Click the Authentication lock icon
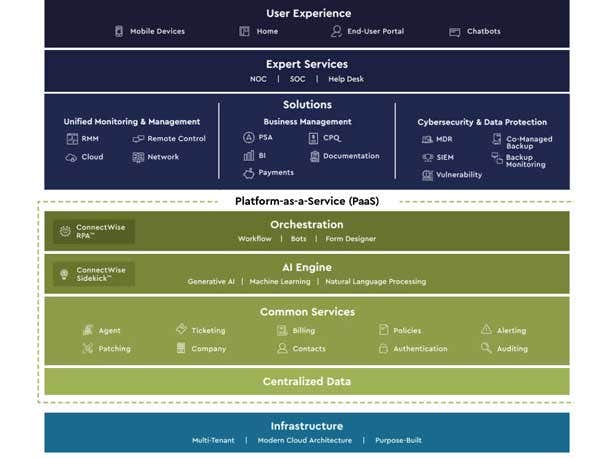The height and width of the screenshot is (458, 611). tap(383, 349)
